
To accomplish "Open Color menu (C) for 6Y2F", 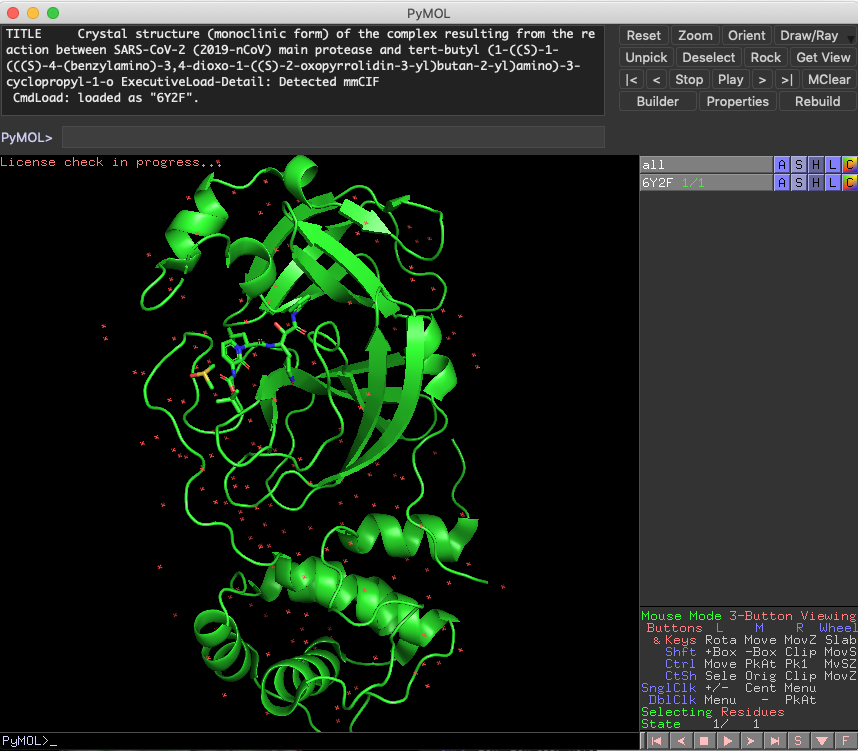I will [849, 183].
